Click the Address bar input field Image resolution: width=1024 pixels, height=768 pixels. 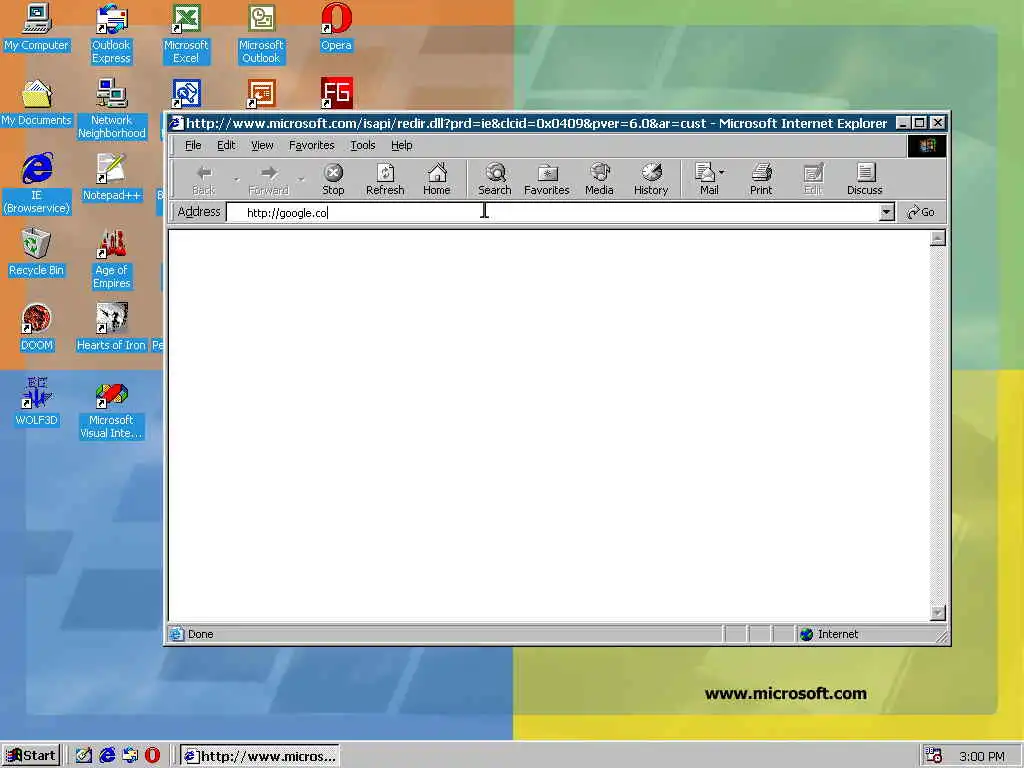pyautogui.click(x=552, y=212)
